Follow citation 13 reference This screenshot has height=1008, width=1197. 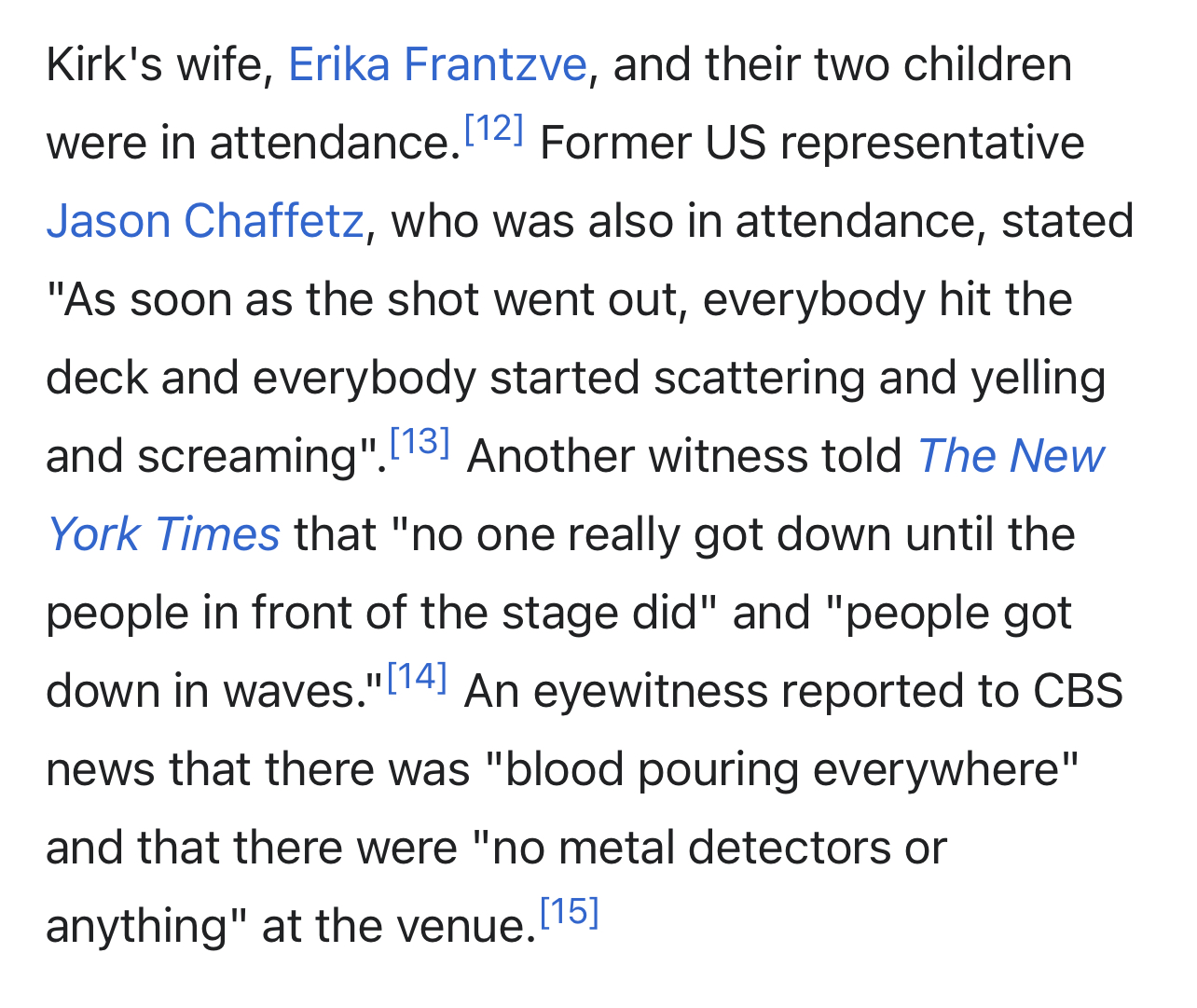(x=420, y=441)
